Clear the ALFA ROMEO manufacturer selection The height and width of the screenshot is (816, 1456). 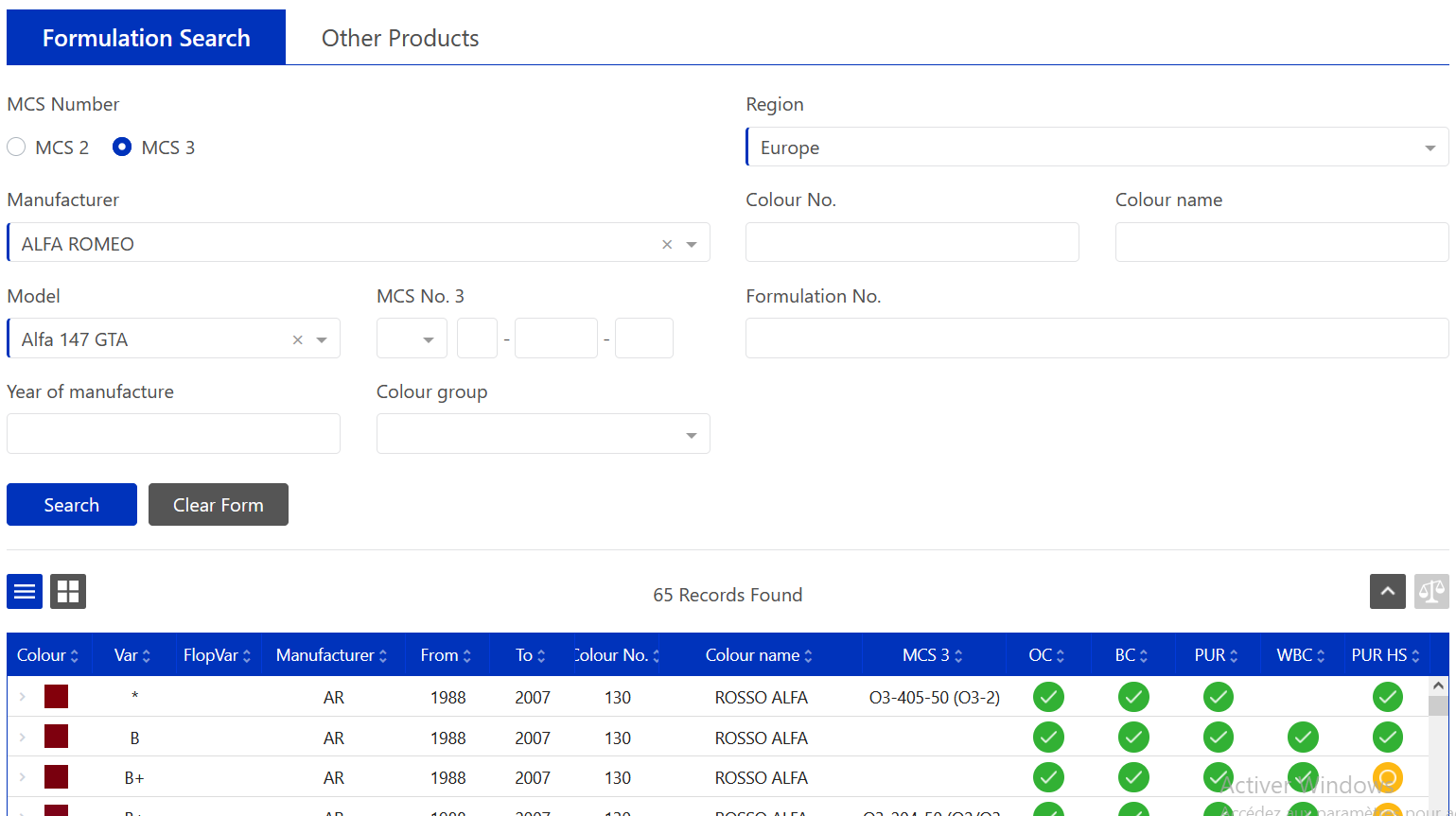(667, 244)
